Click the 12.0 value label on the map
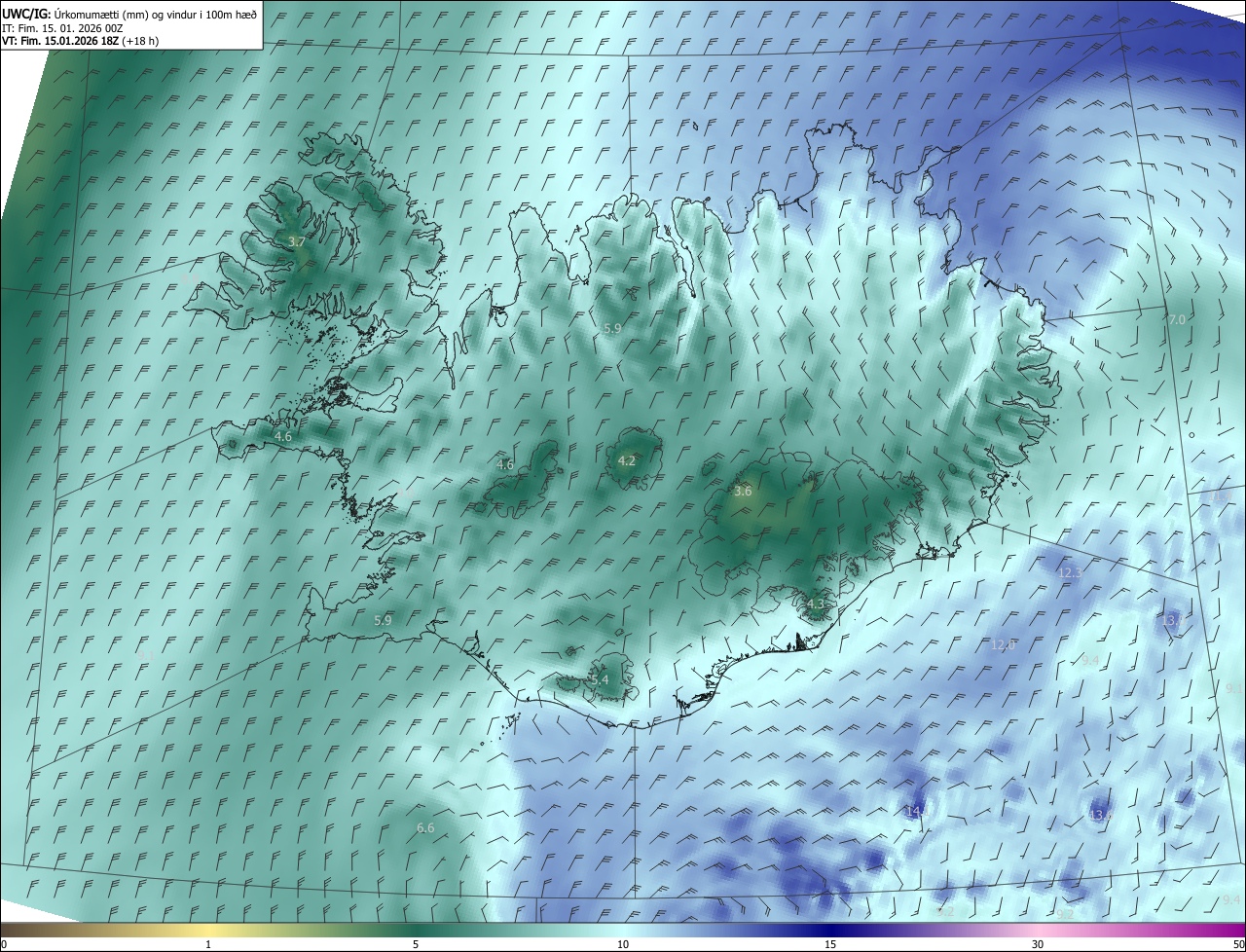Image resolution: width=1246 pixels, height=952 pixels. (1003, 645)
